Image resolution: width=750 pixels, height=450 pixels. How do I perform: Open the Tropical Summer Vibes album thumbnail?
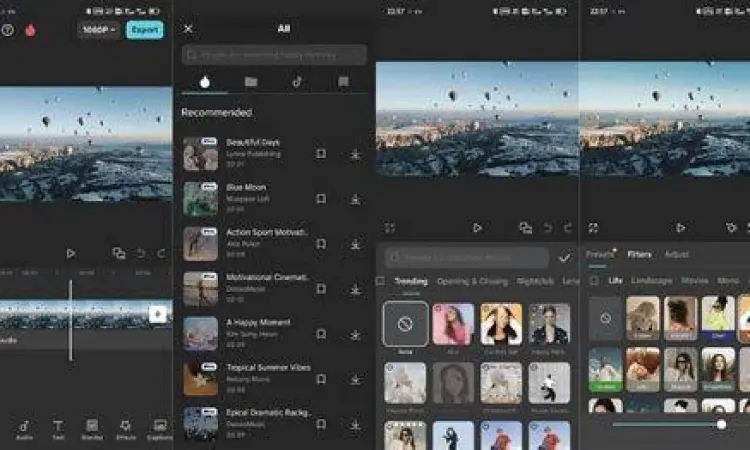(200, 379)
